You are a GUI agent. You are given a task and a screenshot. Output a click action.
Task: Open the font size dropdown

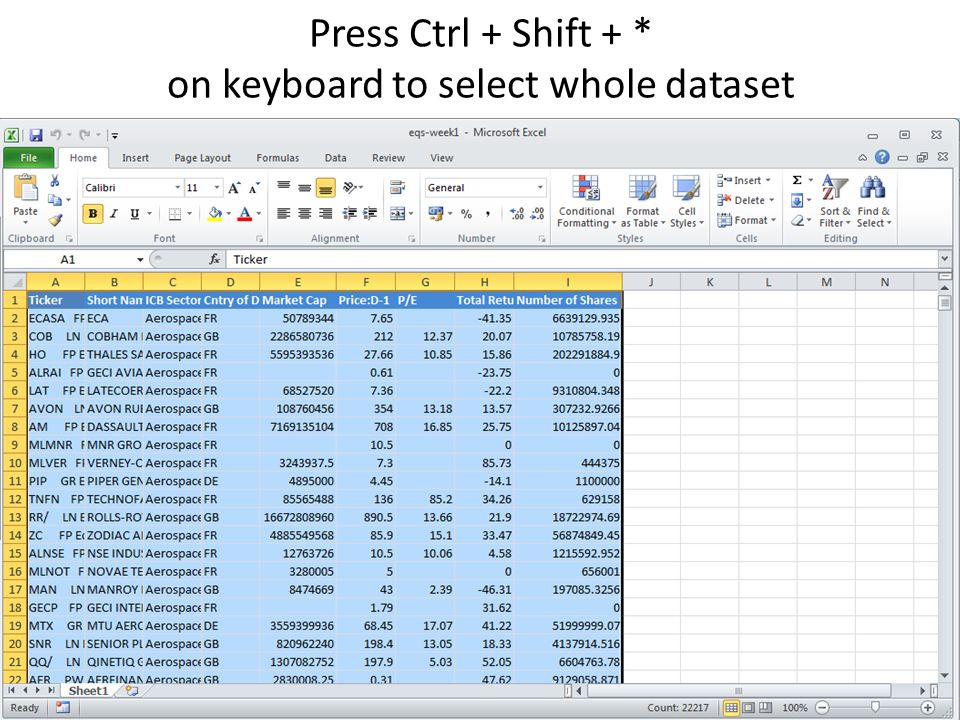(x=217, y=187)
